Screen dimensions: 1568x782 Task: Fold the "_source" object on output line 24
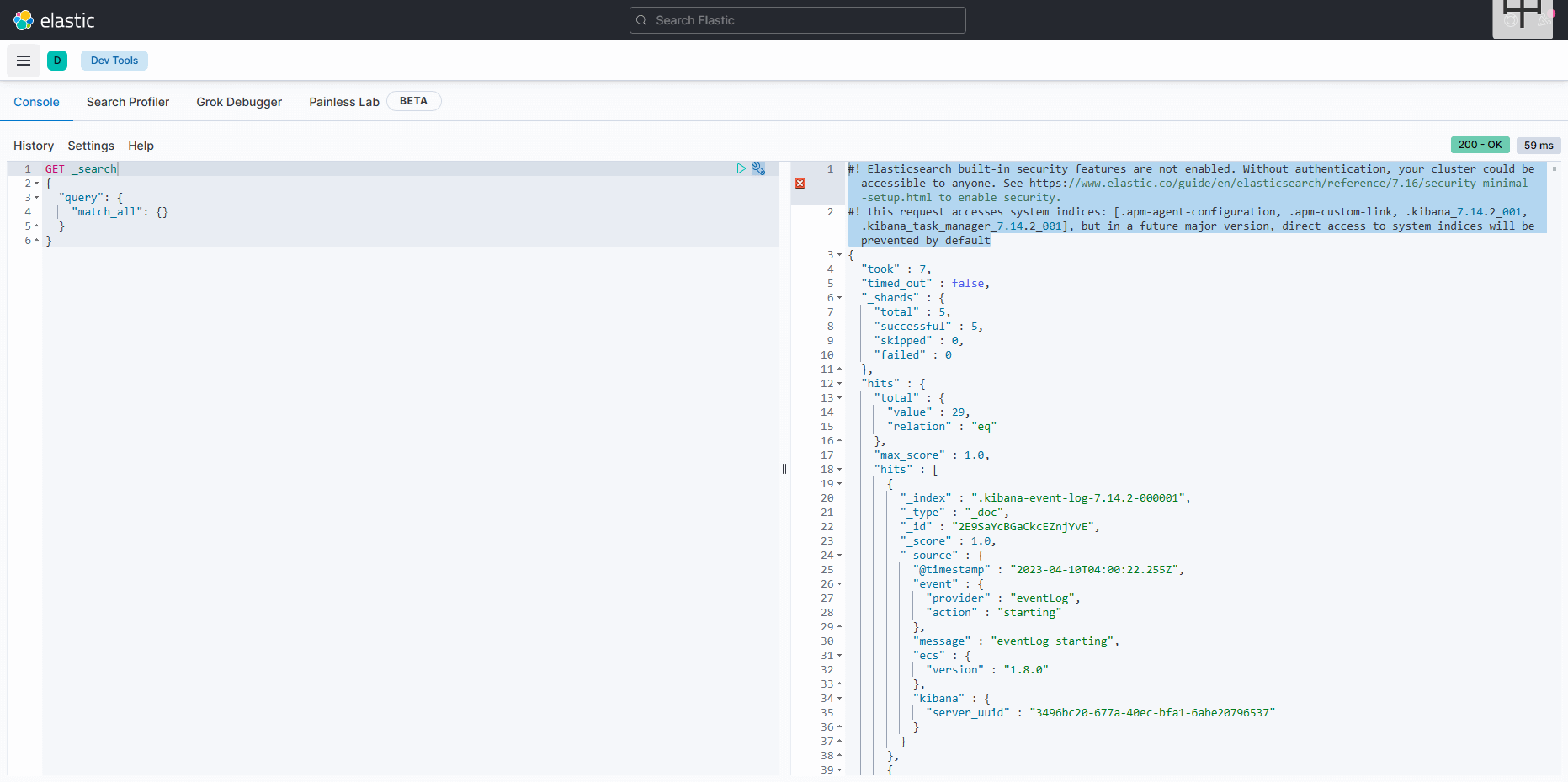(x=839, y=556)
